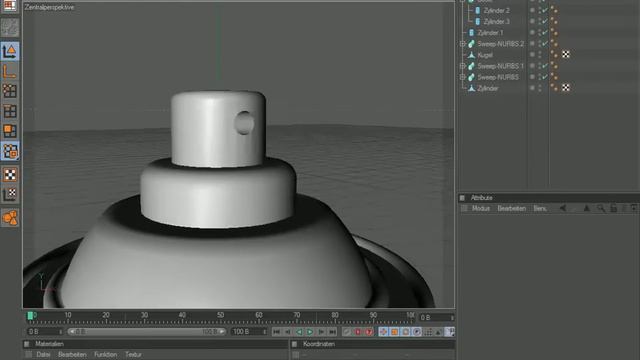Open Datei menu in Materialien panel
Image resolution: width=640 pixels, height=360 pixels.
(43, 355)
